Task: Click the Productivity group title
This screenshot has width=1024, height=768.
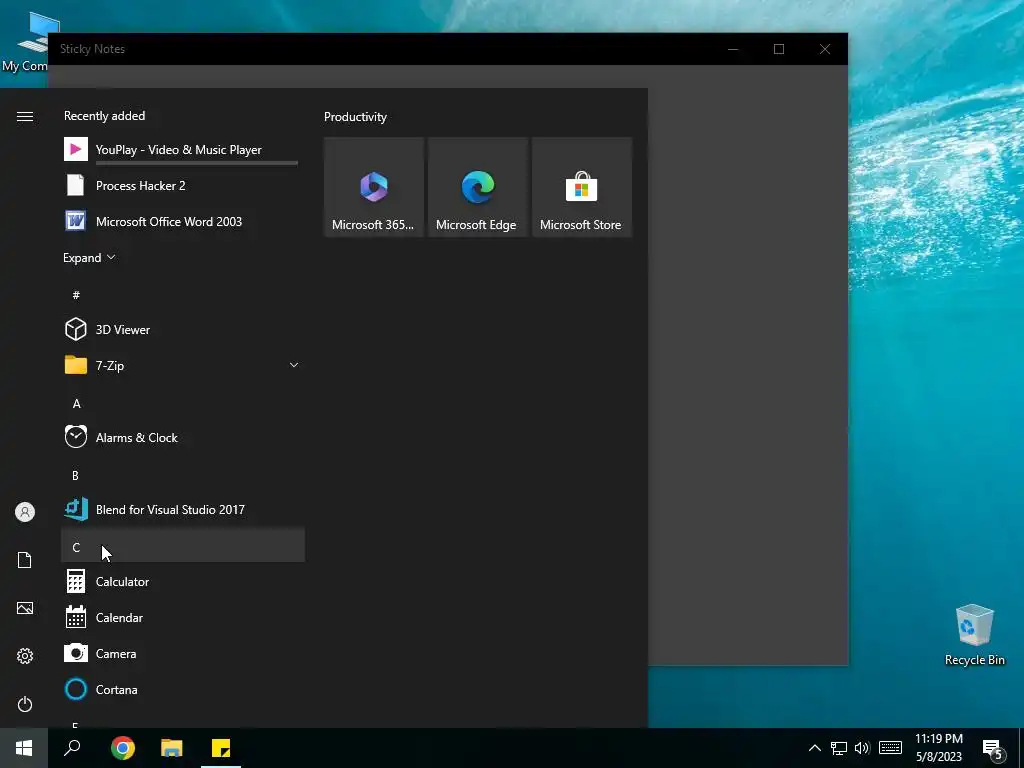Action: click(x=355, y=117)
